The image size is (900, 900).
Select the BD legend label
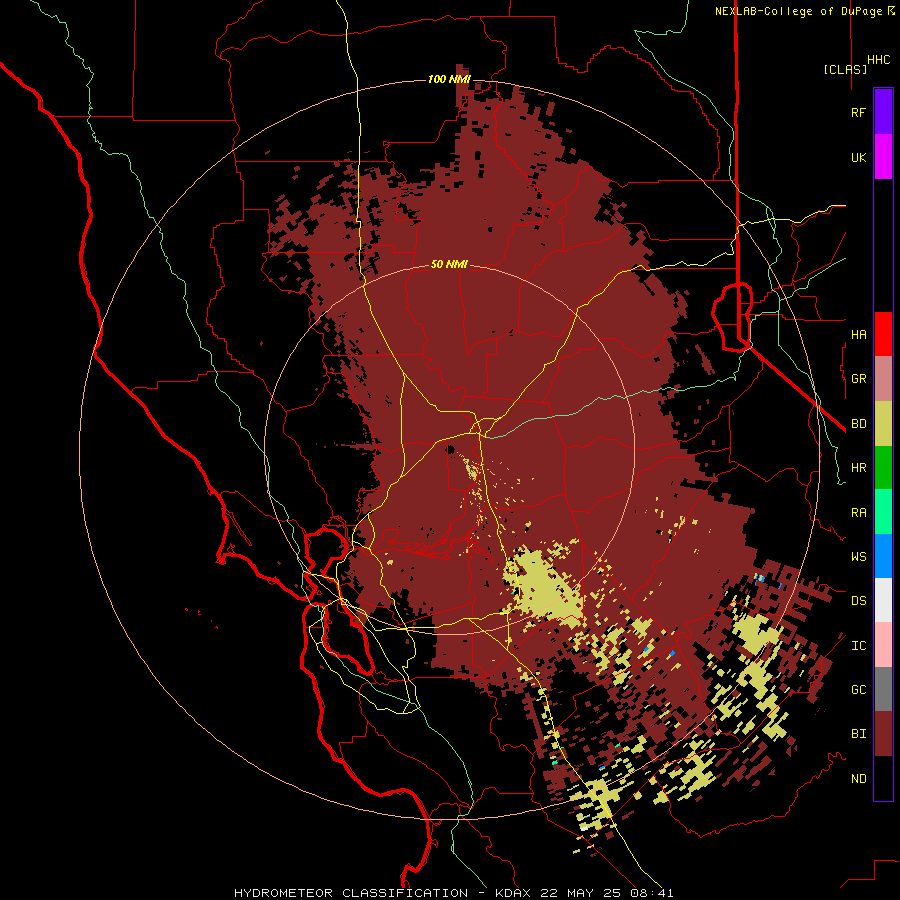click(858, 424)
